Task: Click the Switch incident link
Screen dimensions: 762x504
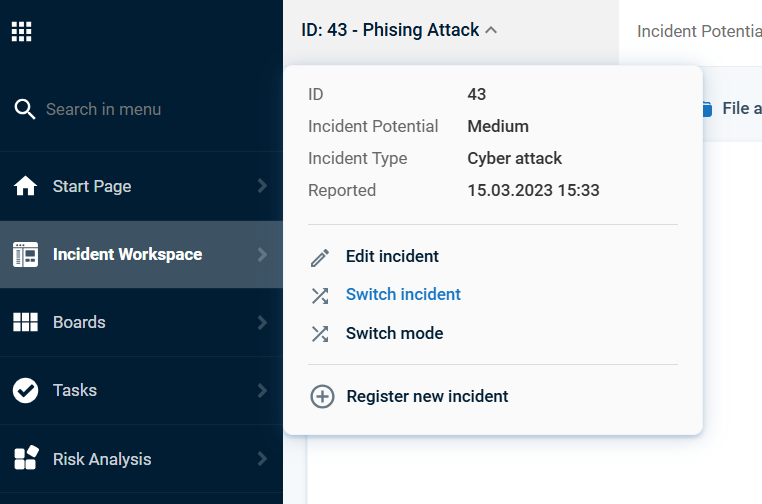Action: pos(403,295)
